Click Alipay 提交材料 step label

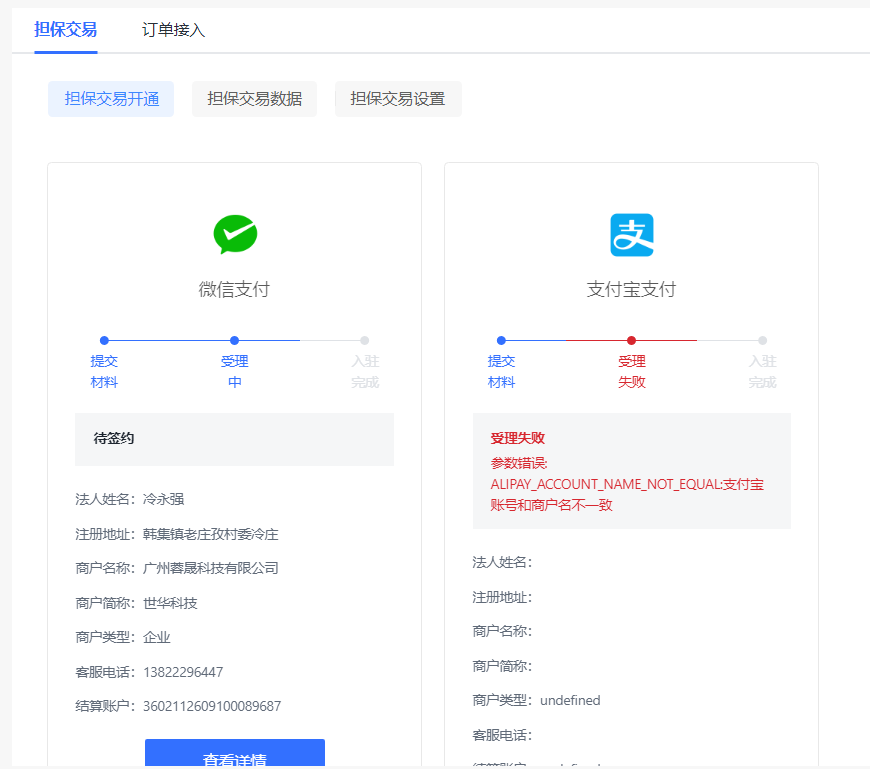501,372
